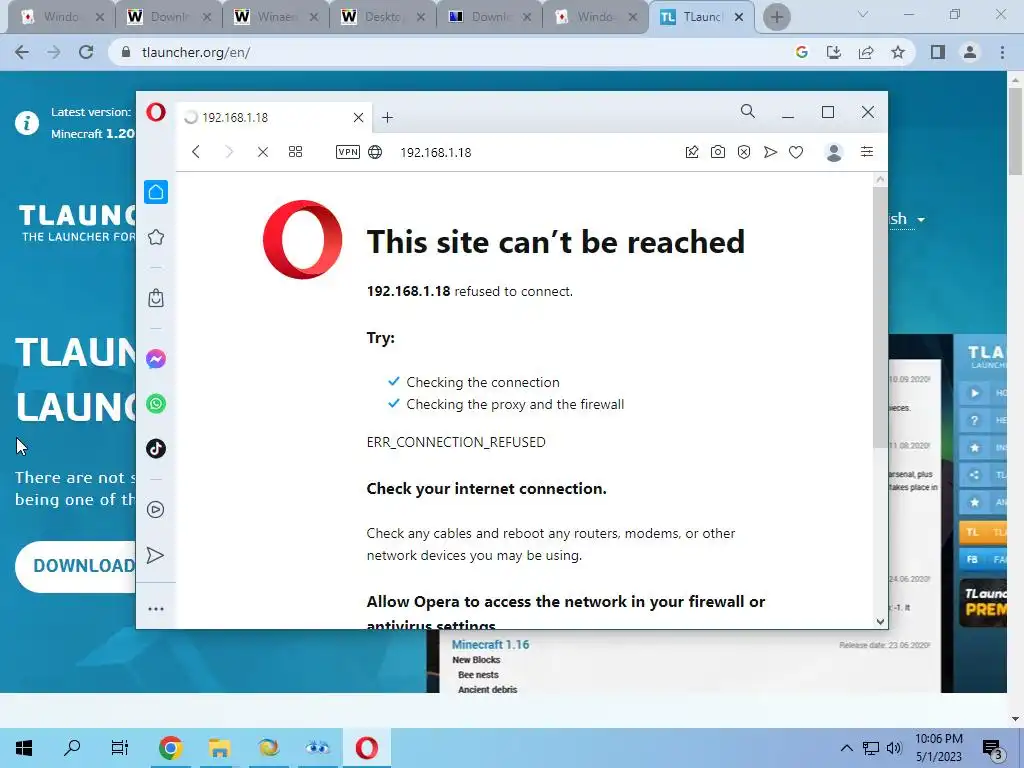
Task: Show hidden tray icons chevron
Action: (846, 748)
